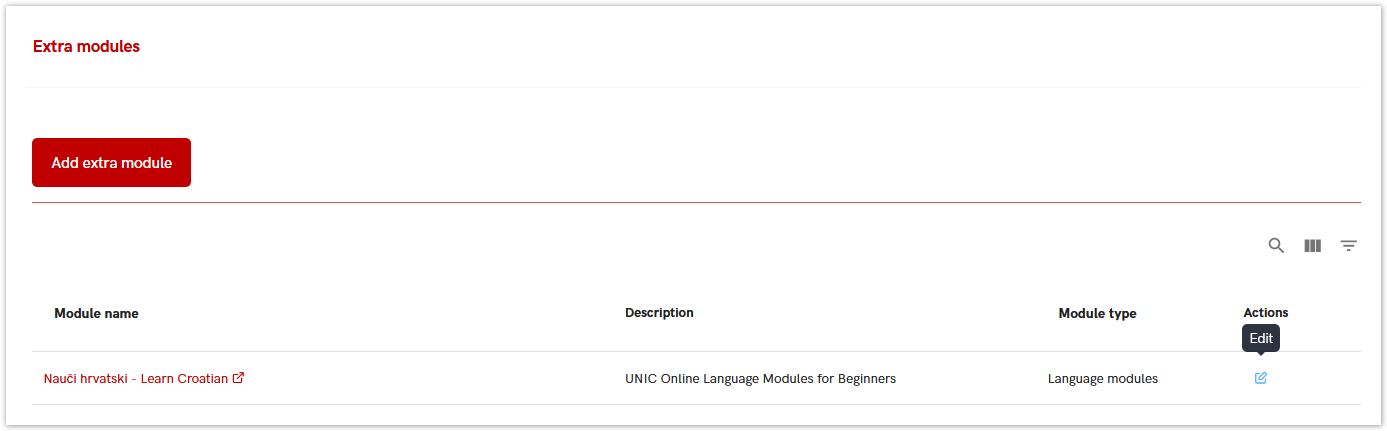Select the Language modules type cell
The width and height of the screenshot is (1387, 431).
1102,379
